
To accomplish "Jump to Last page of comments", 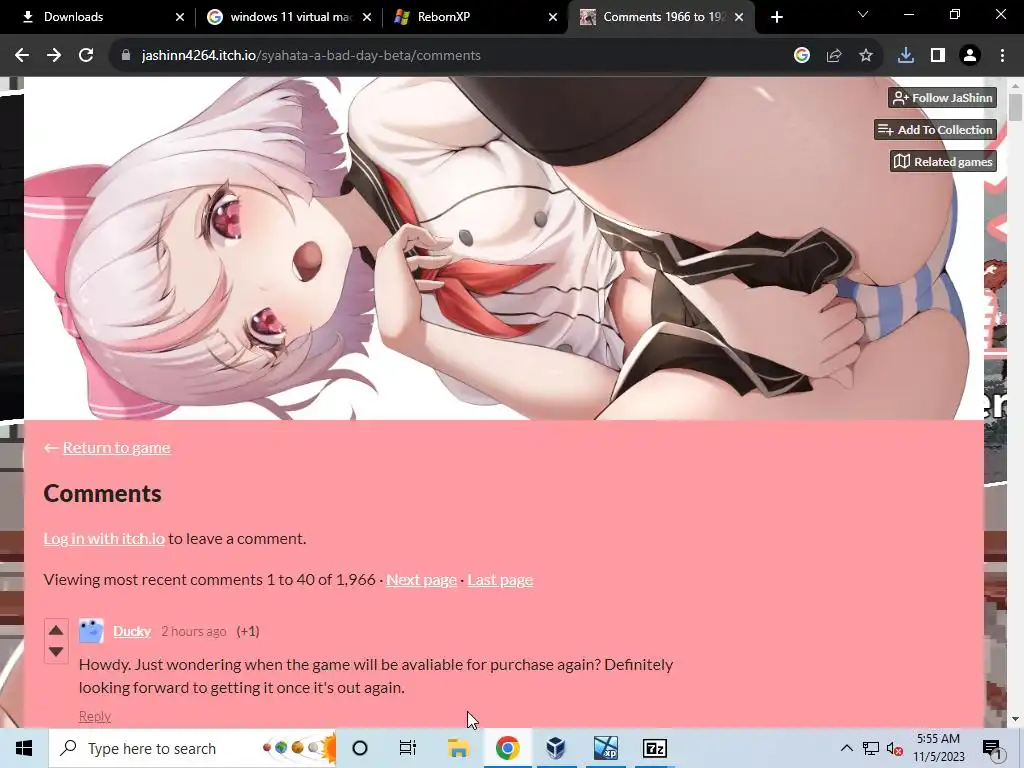I will click(500, 580).
